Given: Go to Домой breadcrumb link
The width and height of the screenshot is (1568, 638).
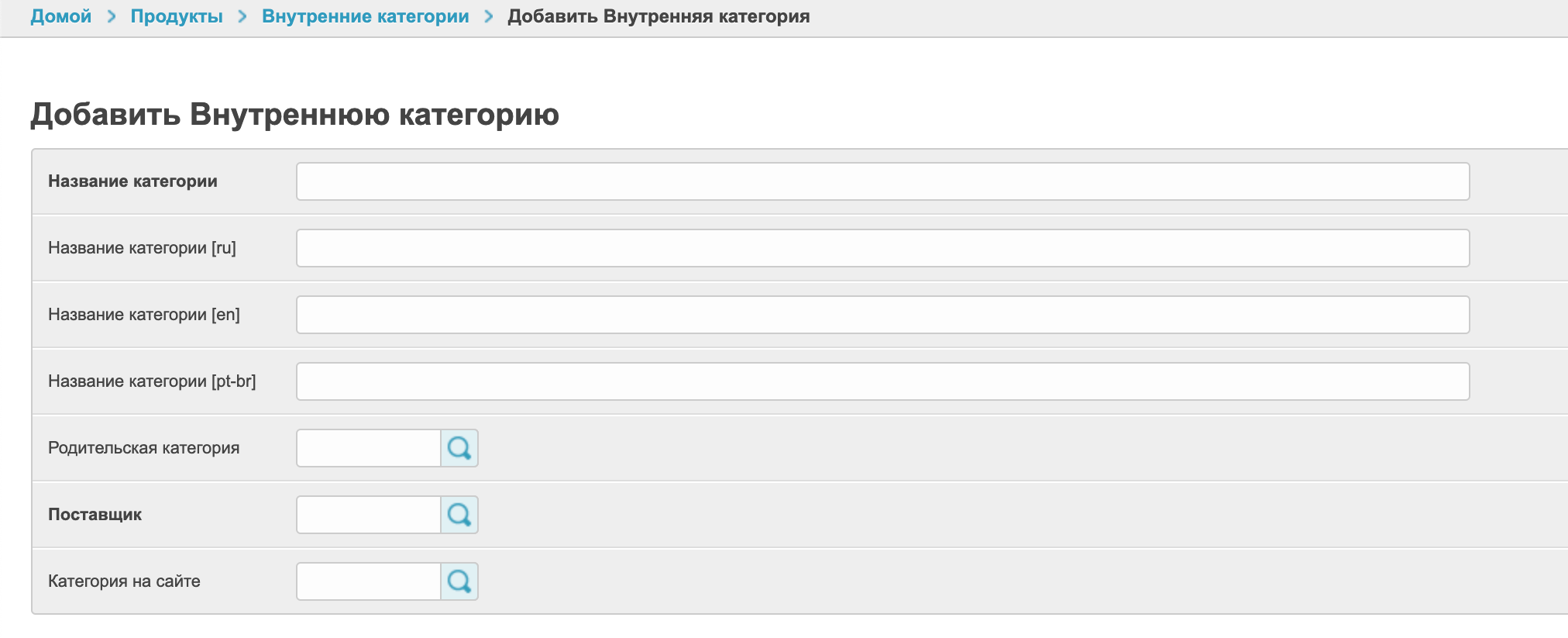Looking at the screenshot, I should coord(61,16).
